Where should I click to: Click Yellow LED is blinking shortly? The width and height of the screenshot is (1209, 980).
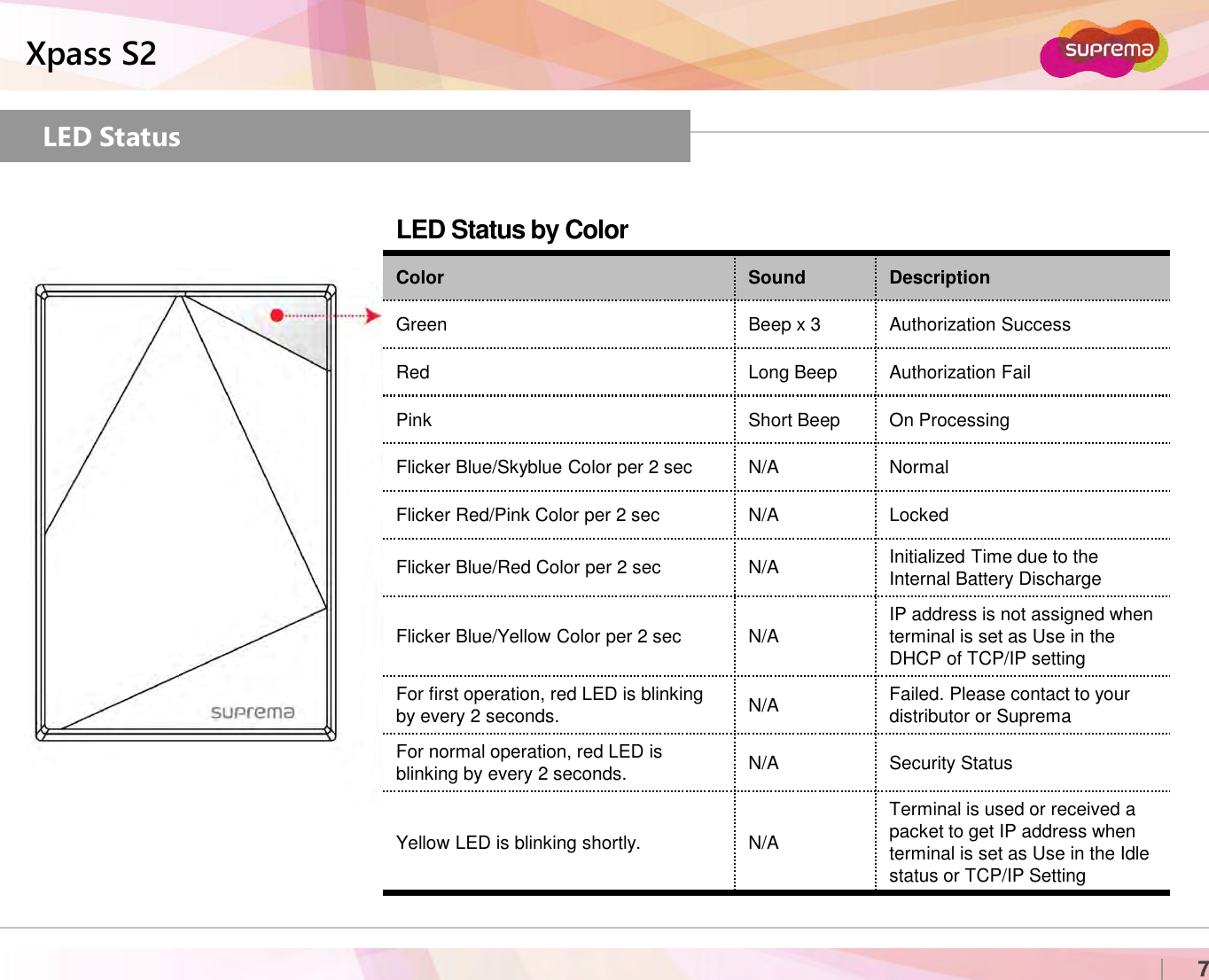click(x=519, y=843)
